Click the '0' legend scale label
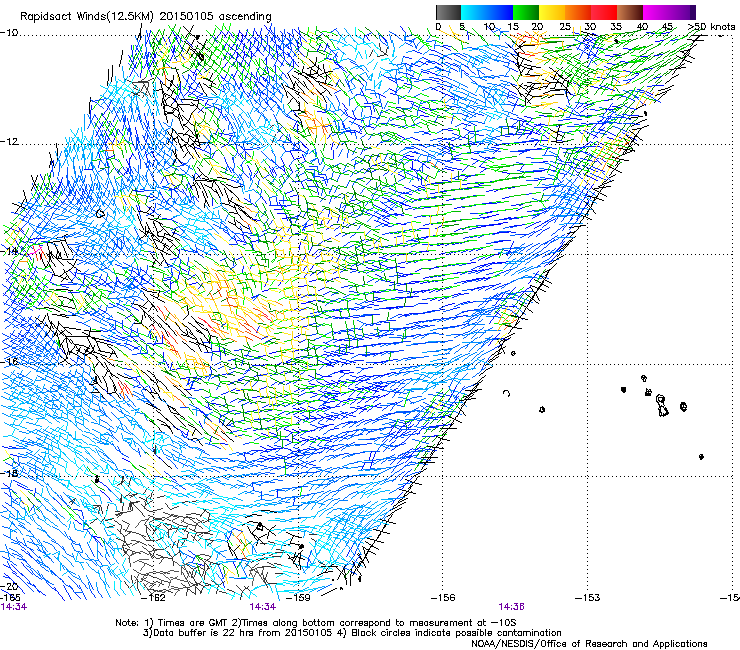 438,26
